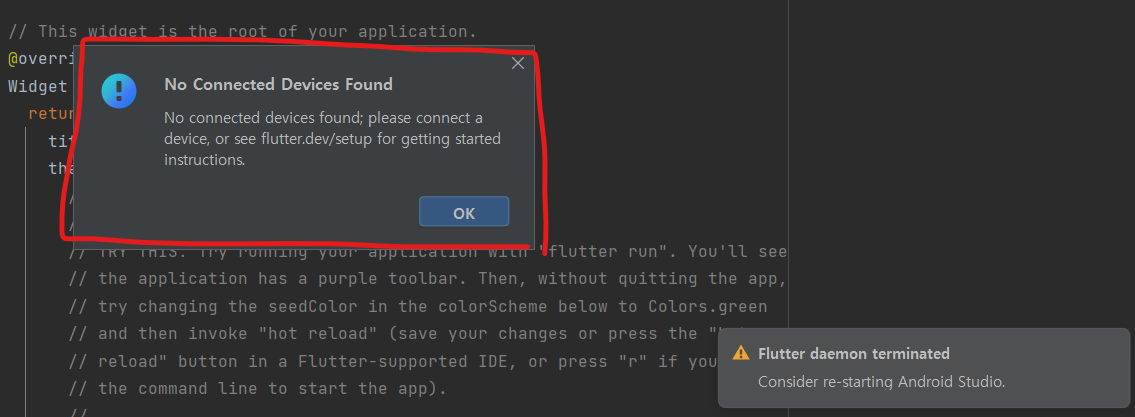Open the Flutter daemon terminated notification
Viewport: 1135px width, 417px height.
click(923, 368)
